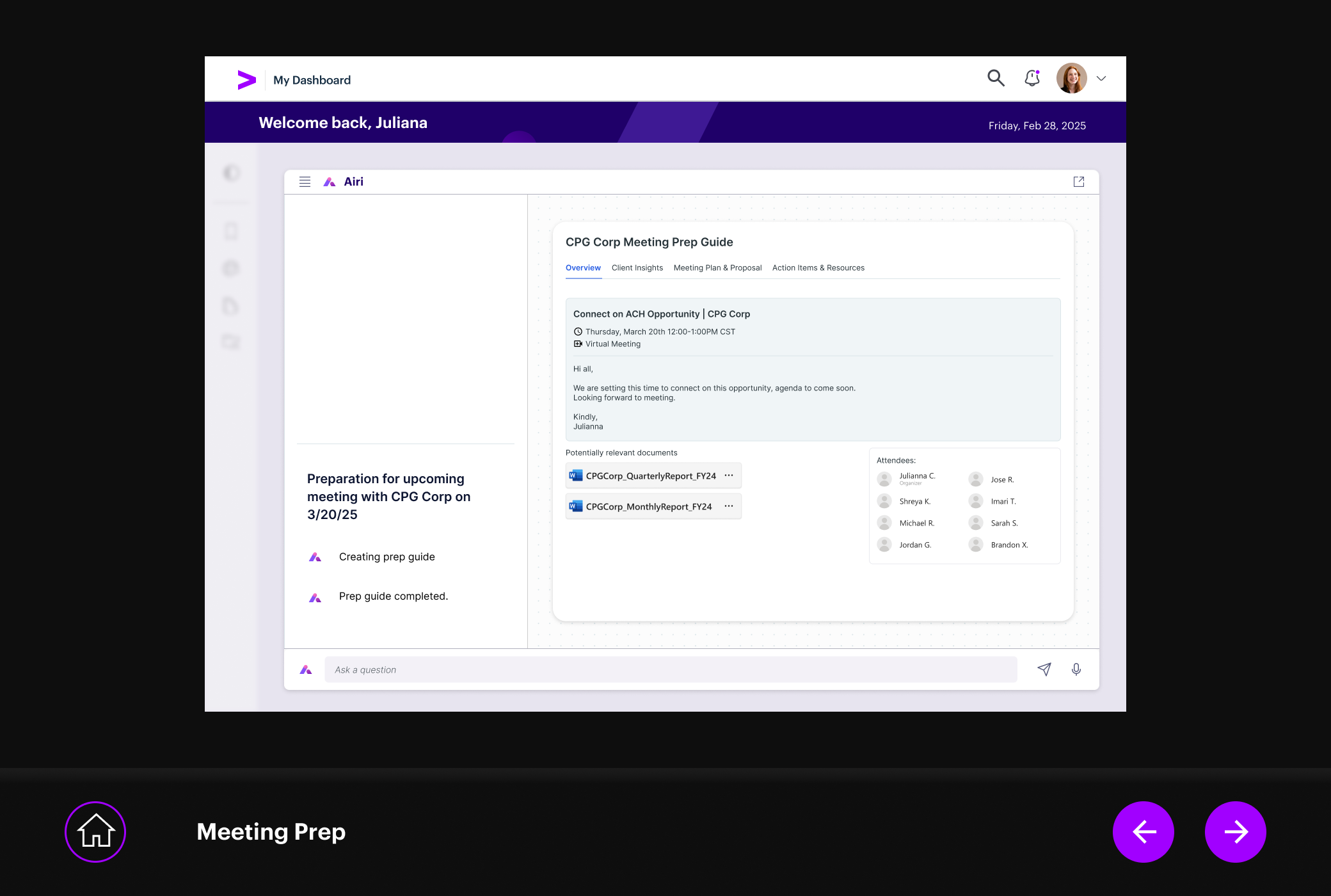Click the Accenture logo in header
This screenshot has width=1331, height=896.
click(246, 80)
